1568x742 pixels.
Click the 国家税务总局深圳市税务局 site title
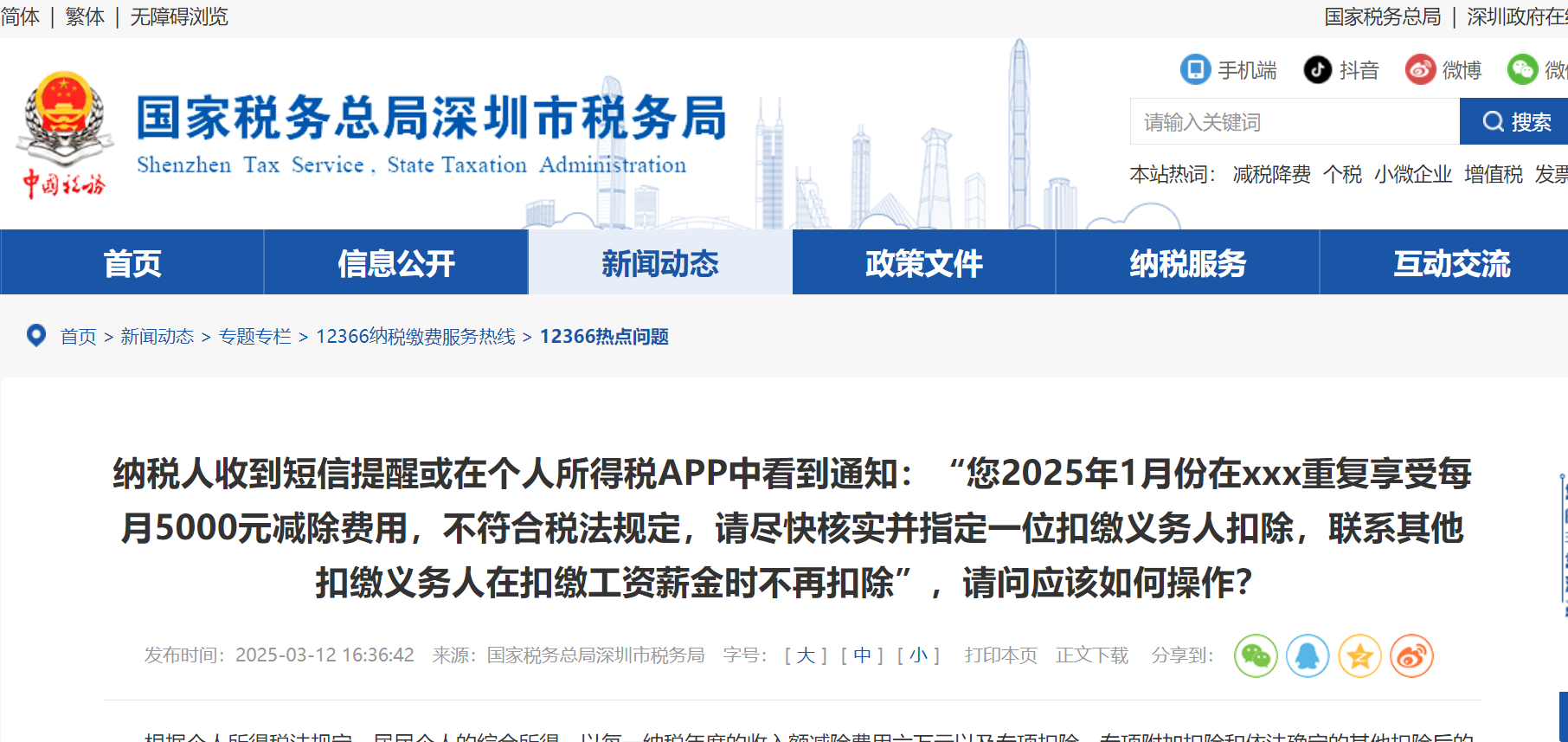tap(431, 117)
